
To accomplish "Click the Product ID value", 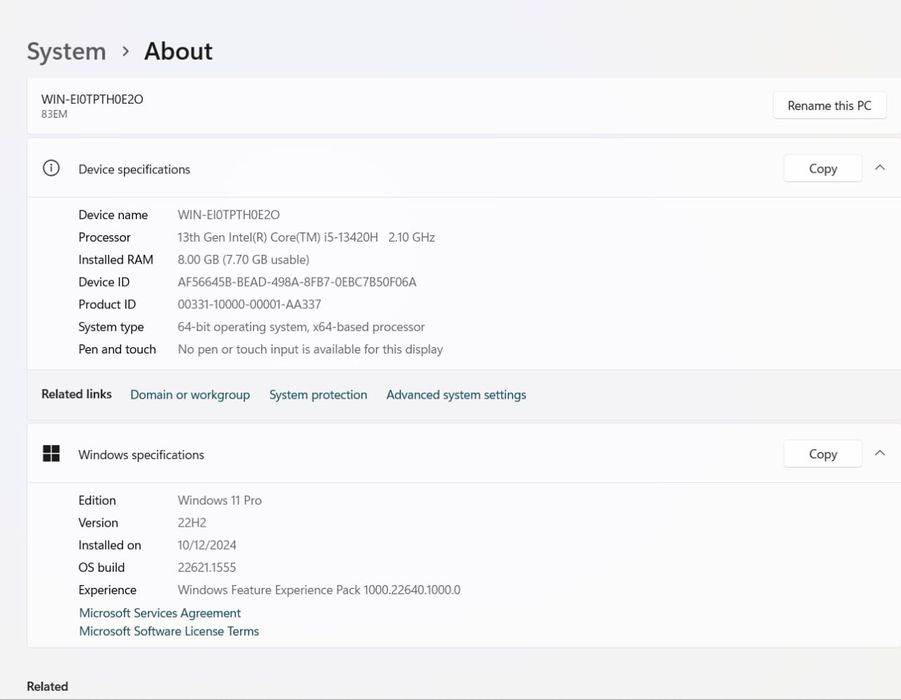I will pyautogui.click(x=249, y=304).
